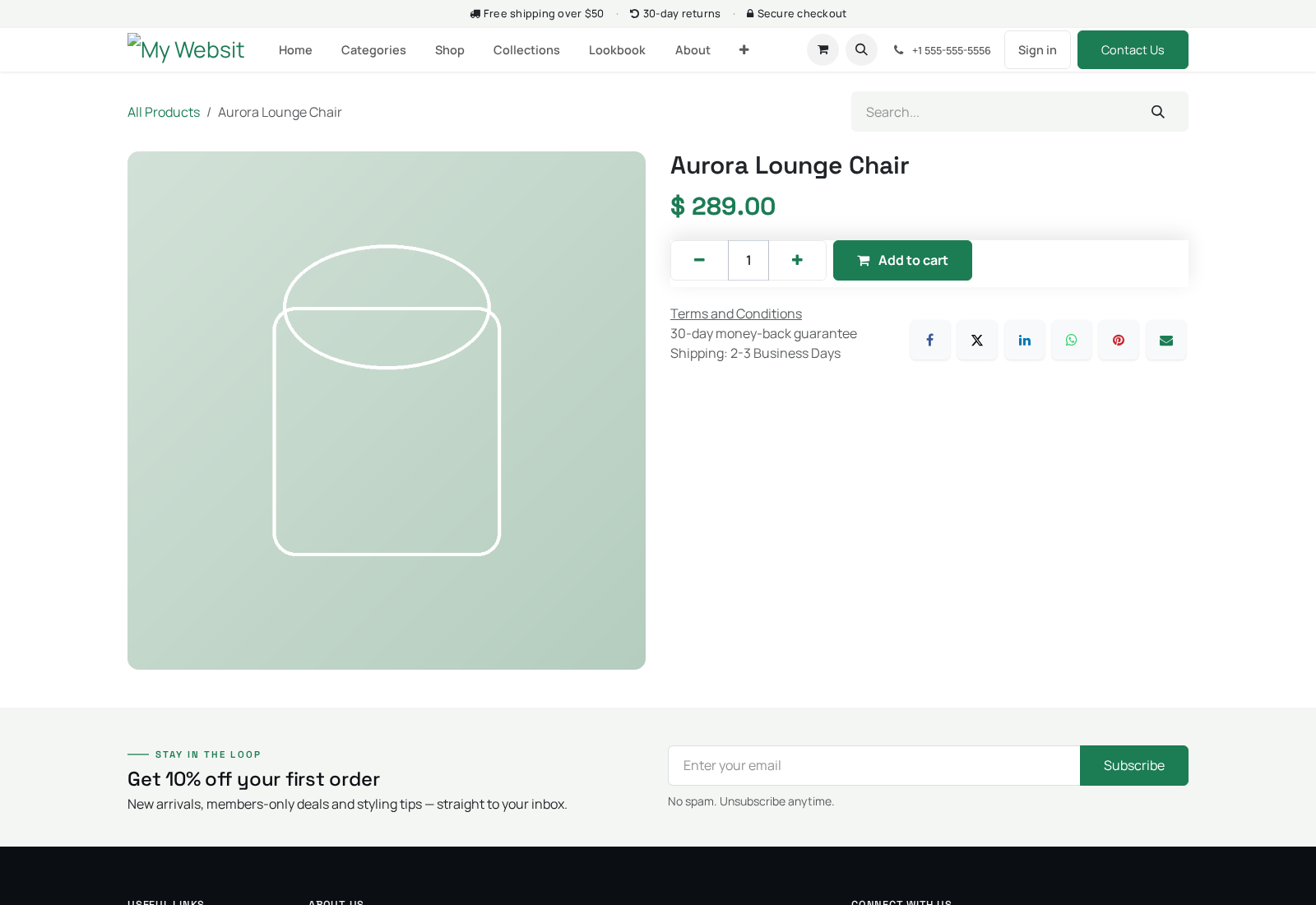
Task: Click the header search magnifier icon
Action: tap(861, 50)
